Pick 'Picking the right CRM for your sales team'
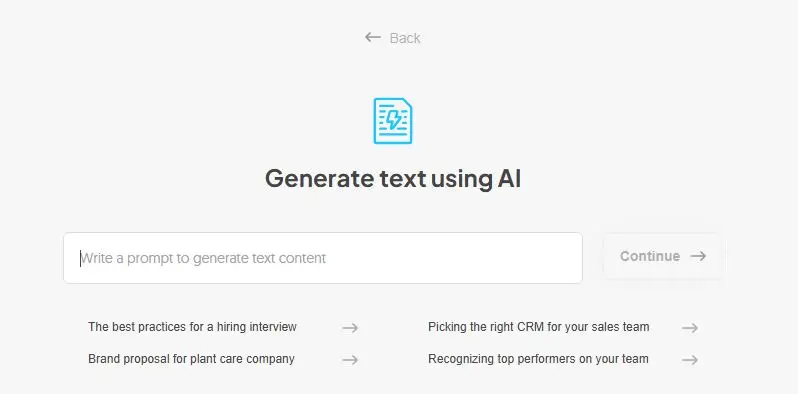The width and height of the screenshot is (798, 394). pyautogui.click(x=538, y=327)
